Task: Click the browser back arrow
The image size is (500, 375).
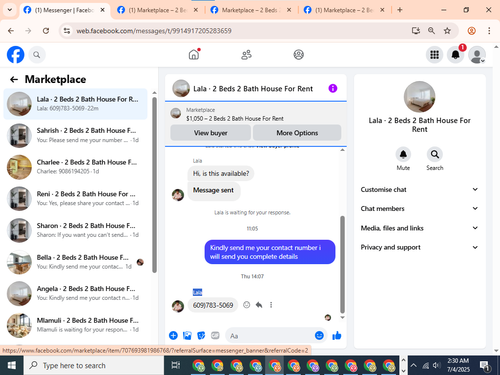Action: point(11,31)
